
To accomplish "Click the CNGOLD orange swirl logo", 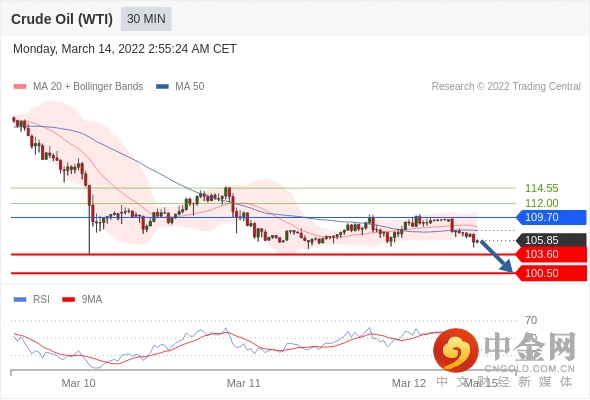I will (456, 350).
